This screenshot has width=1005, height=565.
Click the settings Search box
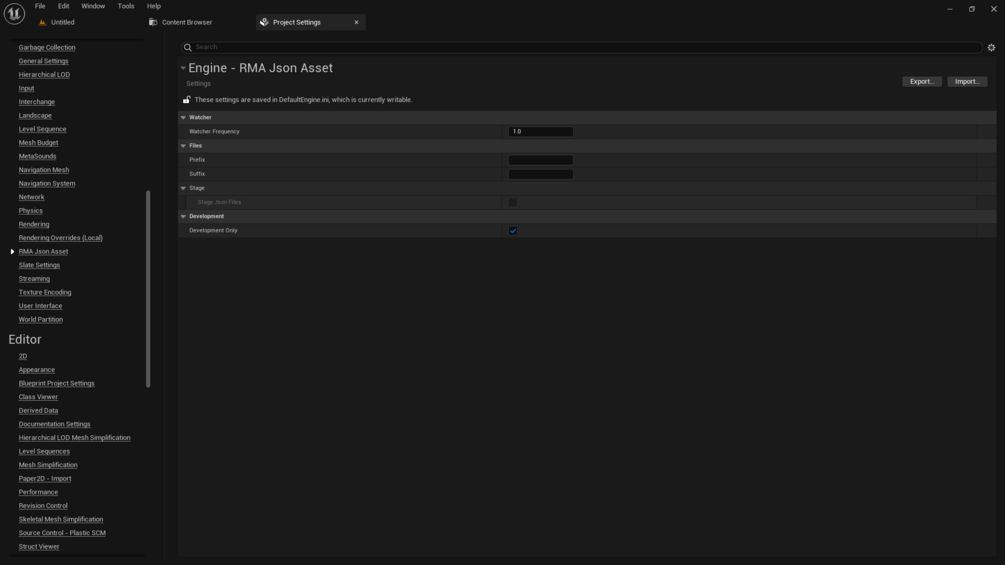click(x=582, y=47)
